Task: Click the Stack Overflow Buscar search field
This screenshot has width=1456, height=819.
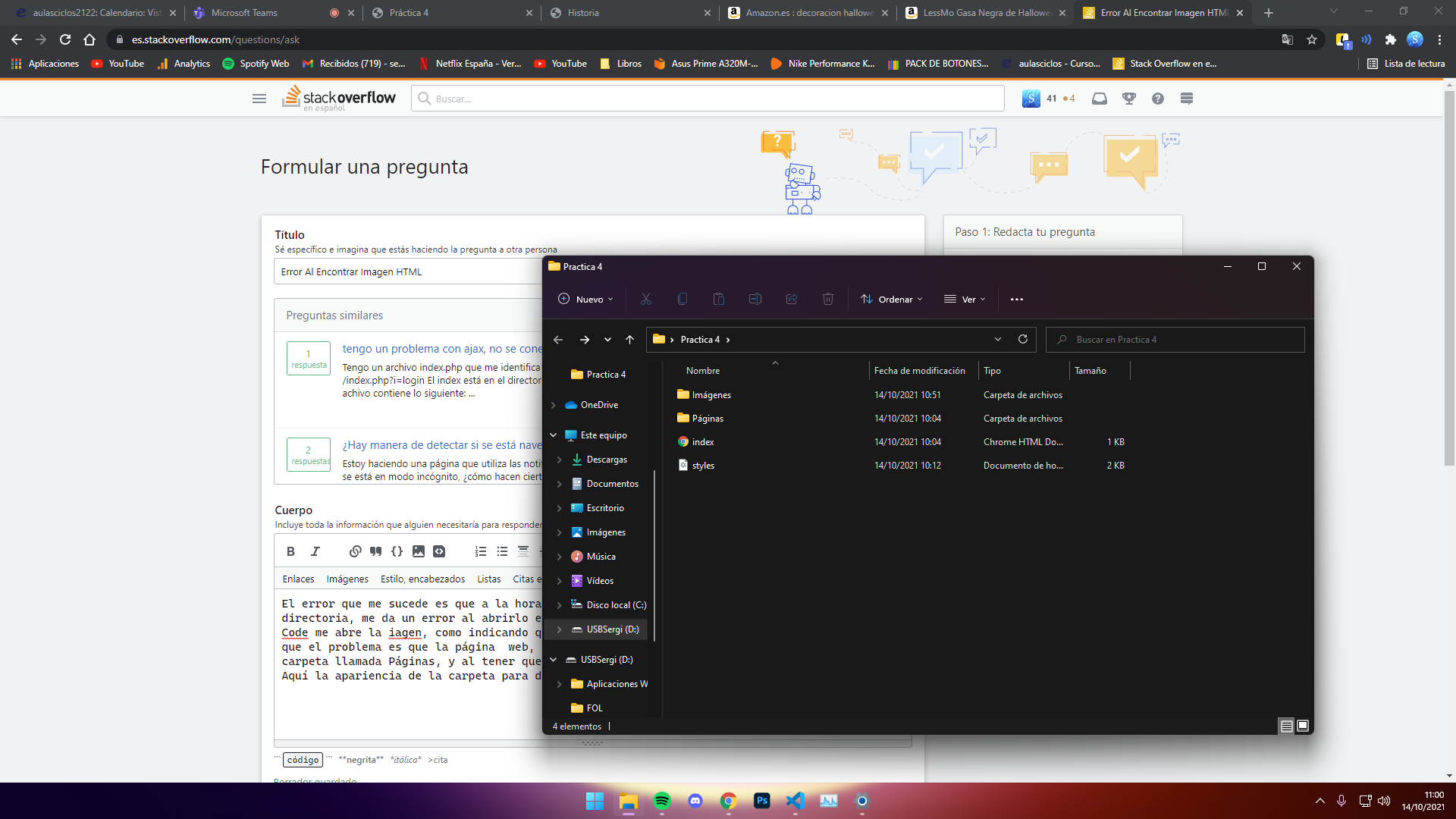Action: pos(708,98)
